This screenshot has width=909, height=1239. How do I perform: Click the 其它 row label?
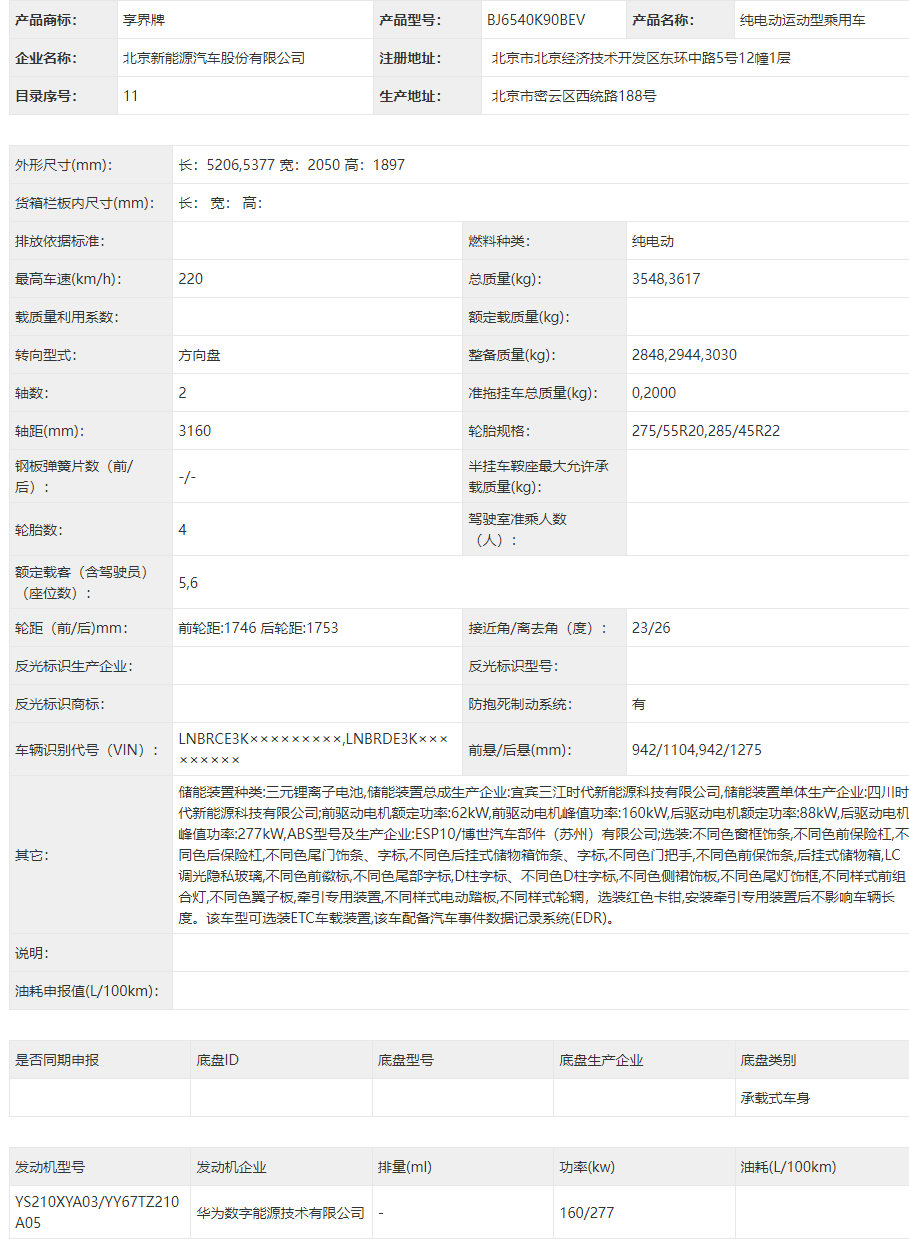[32, 855]
